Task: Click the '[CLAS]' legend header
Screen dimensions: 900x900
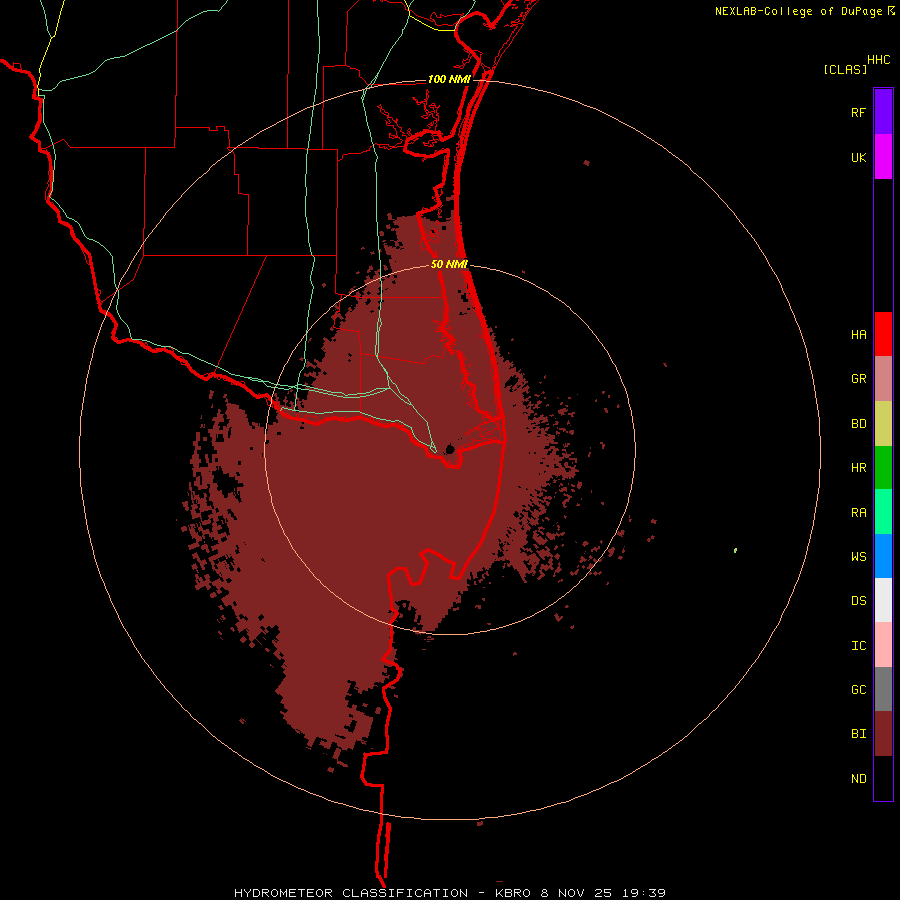Action: tap(845, 69)
